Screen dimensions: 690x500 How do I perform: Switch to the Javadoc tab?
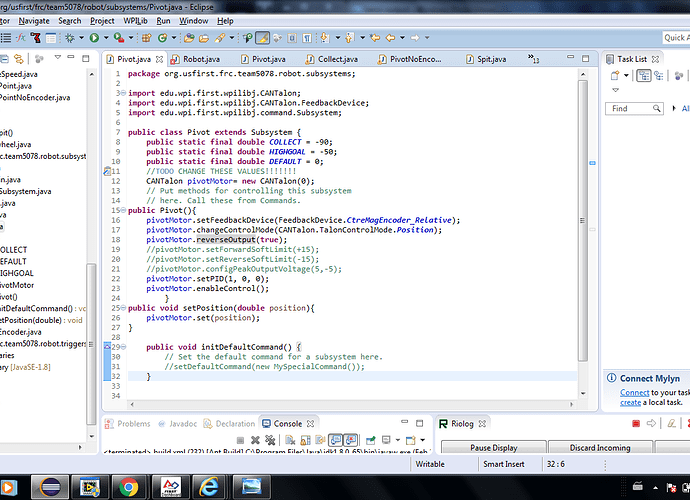click(x=178, y=424)
